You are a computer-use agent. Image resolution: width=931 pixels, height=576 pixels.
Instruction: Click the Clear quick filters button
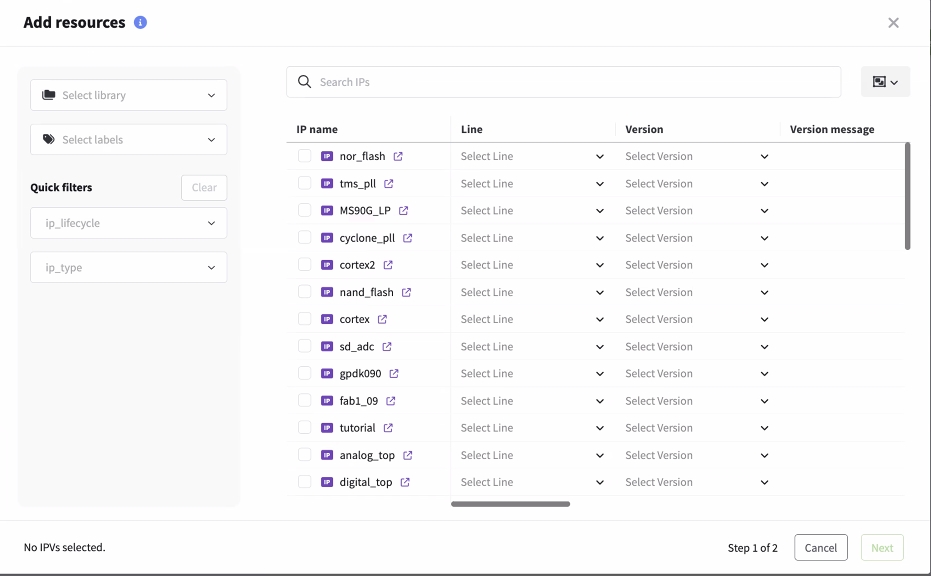[204, 188]
